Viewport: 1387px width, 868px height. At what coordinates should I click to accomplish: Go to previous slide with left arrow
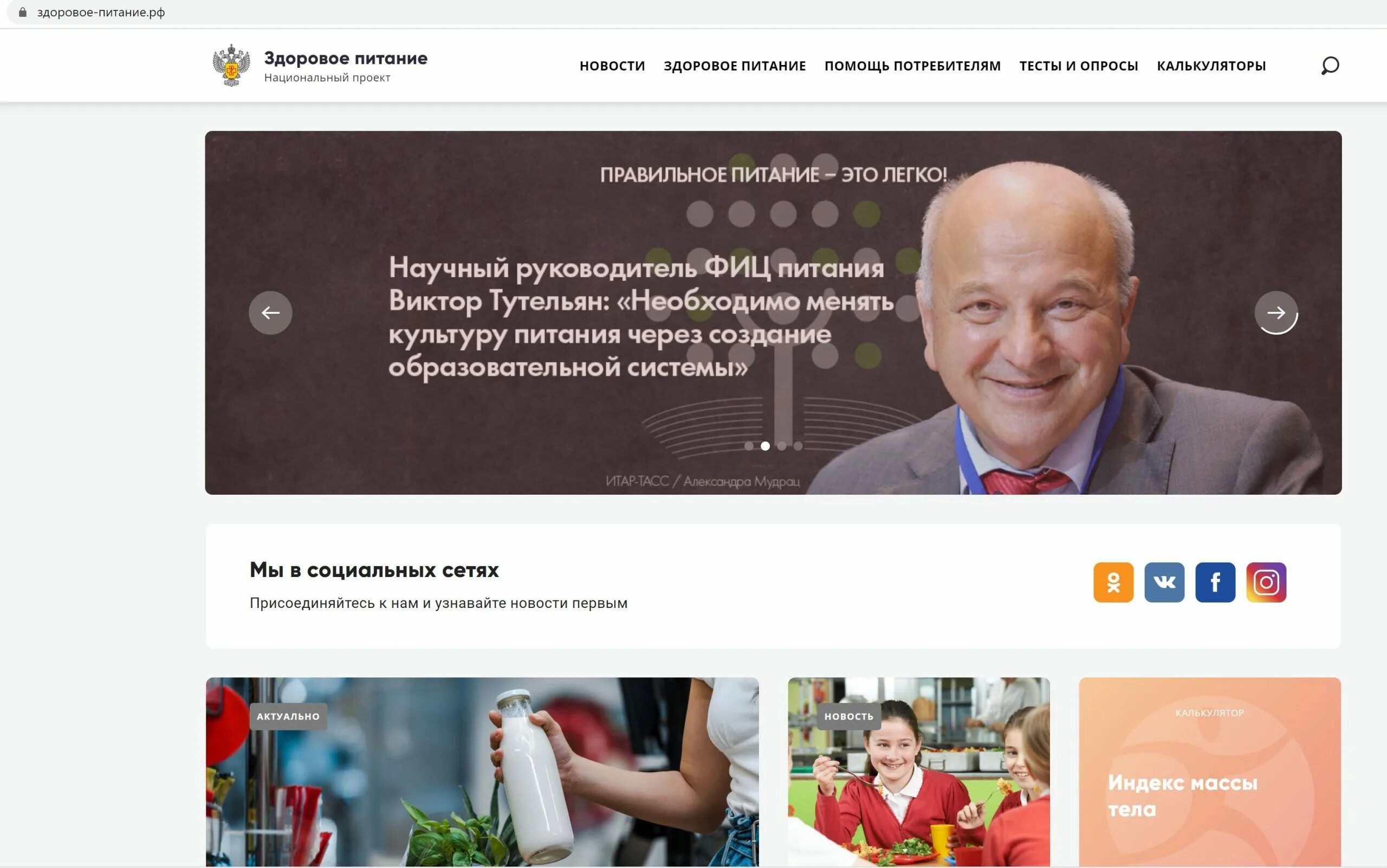270,313
